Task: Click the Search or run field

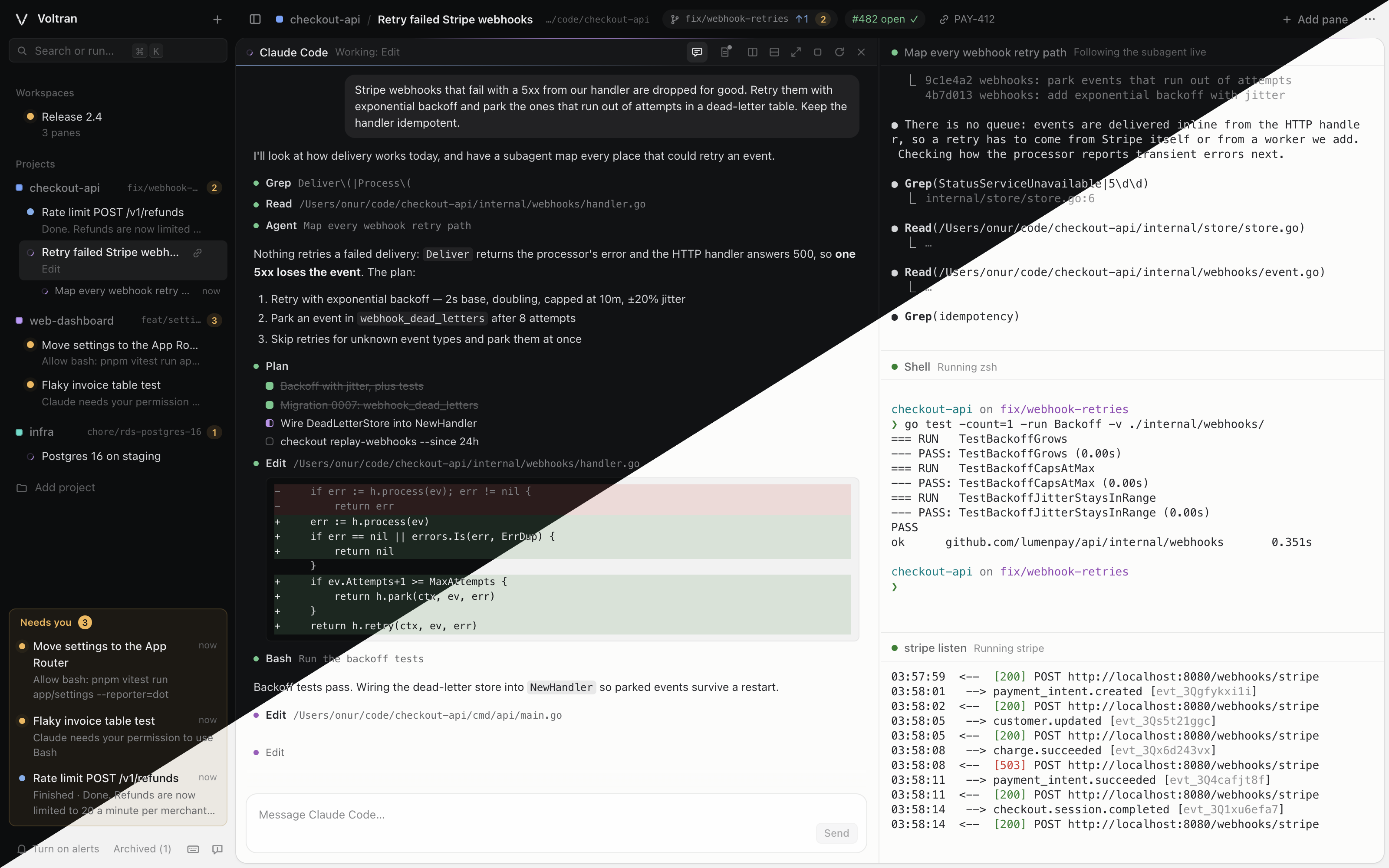Action: 118,51
